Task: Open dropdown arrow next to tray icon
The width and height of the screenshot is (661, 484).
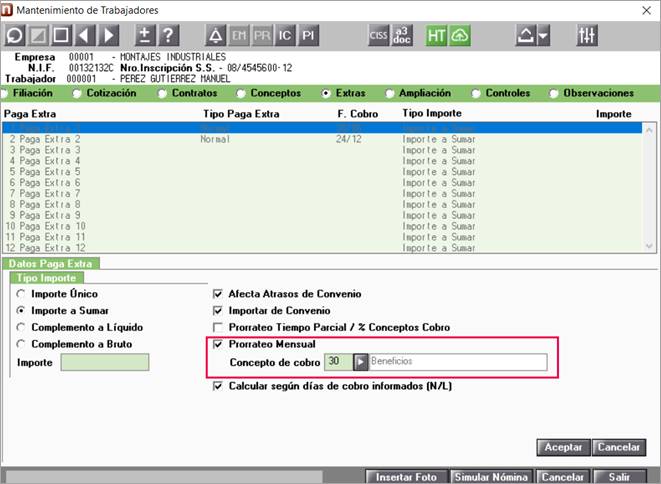Action: pos(543,35)
